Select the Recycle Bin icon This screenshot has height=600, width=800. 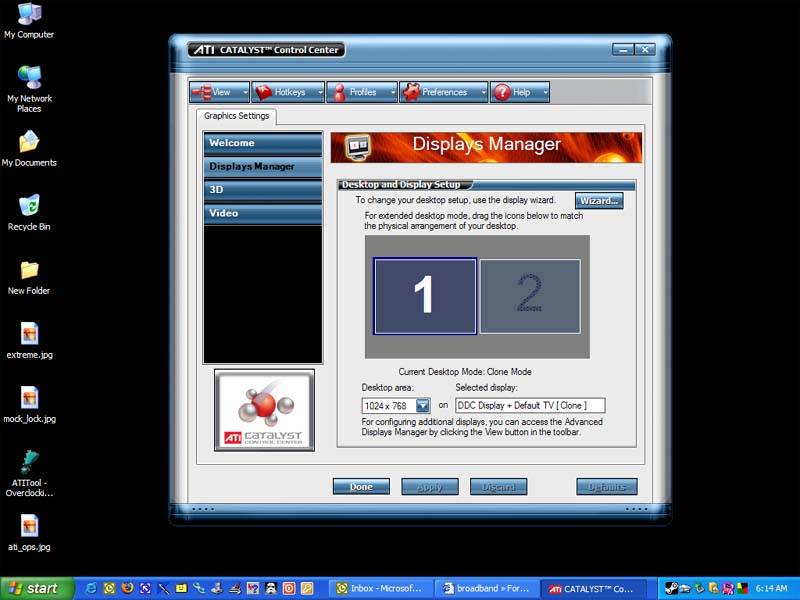[29, 213]
